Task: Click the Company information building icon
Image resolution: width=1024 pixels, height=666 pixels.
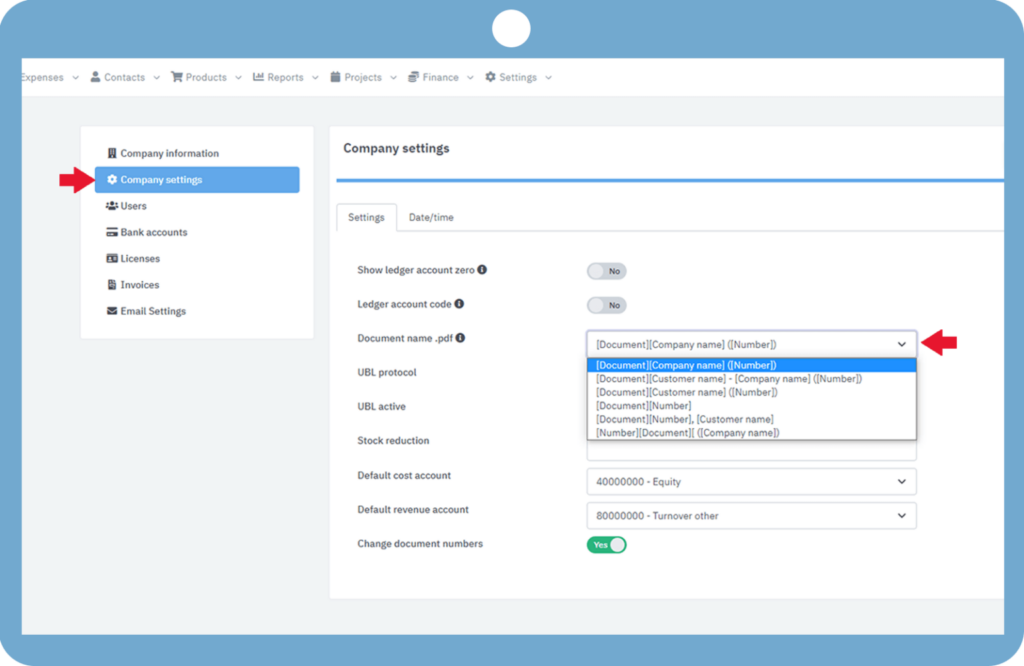Action: coord(112,154)
